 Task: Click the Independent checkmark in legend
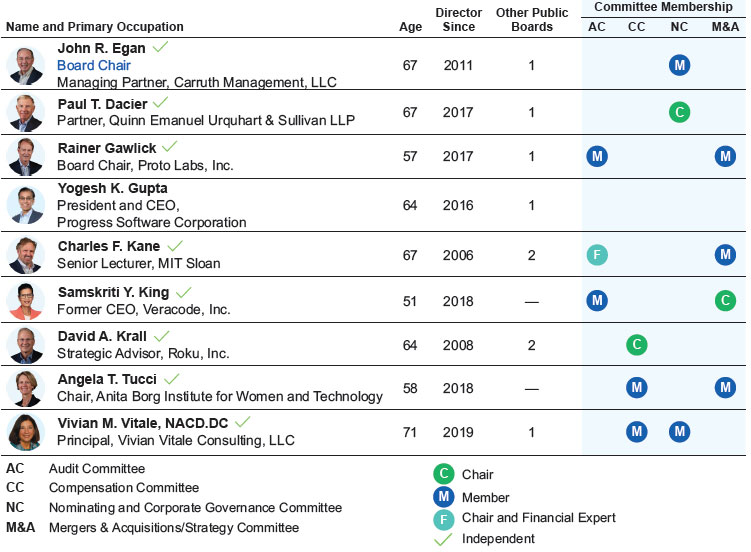(443, 539)
